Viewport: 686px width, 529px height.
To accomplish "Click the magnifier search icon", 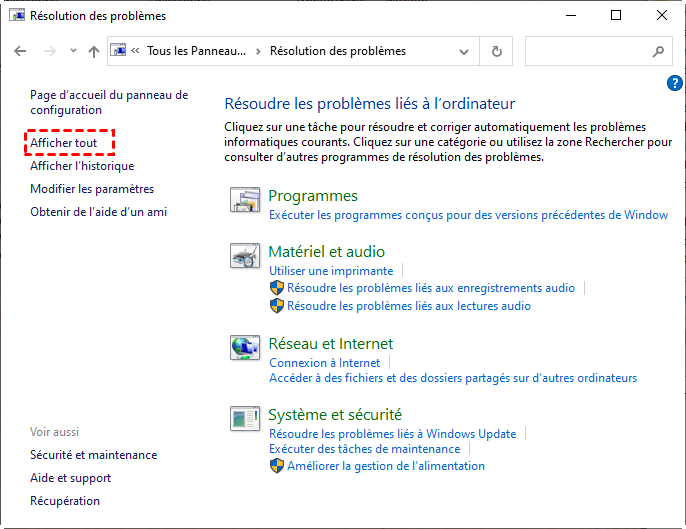I will pos(658,52).
